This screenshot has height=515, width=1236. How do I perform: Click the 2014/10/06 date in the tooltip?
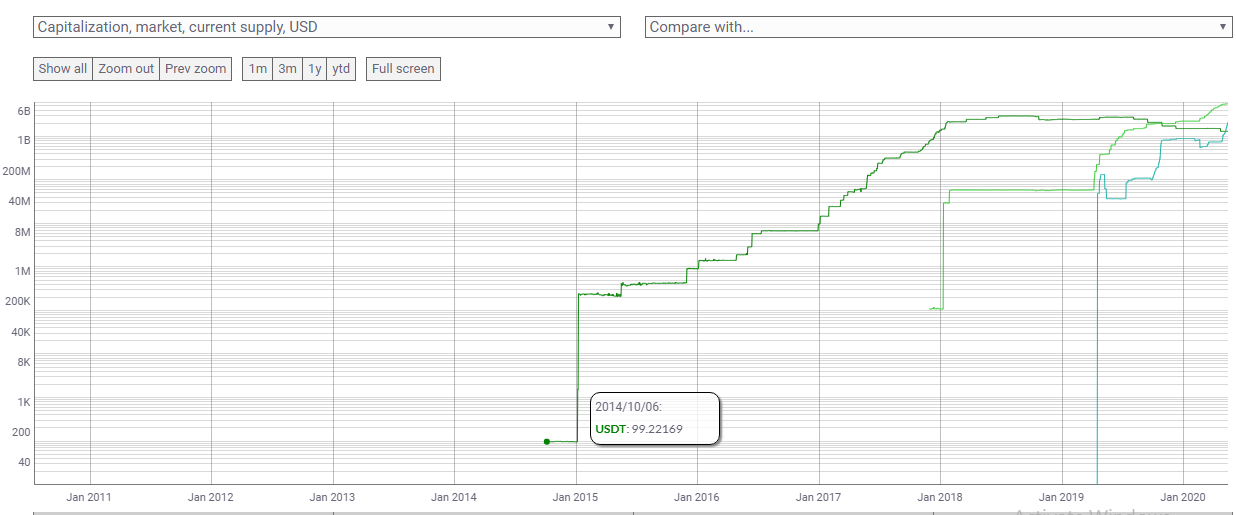pos(628,407)
